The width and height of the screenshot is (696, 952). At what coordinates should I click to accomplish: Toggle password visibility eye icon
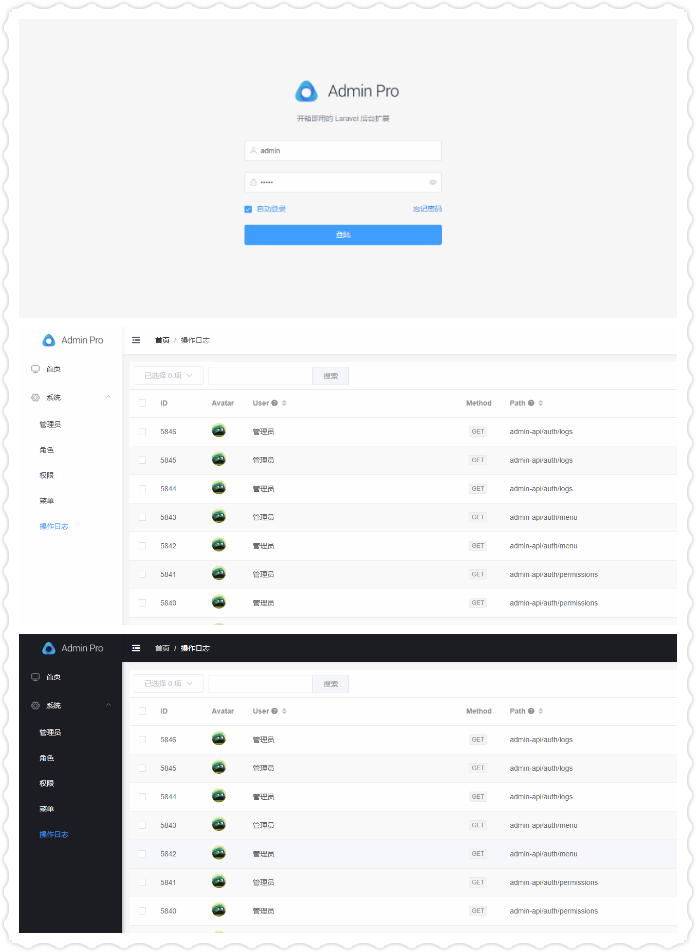click(x=432, y=182)
